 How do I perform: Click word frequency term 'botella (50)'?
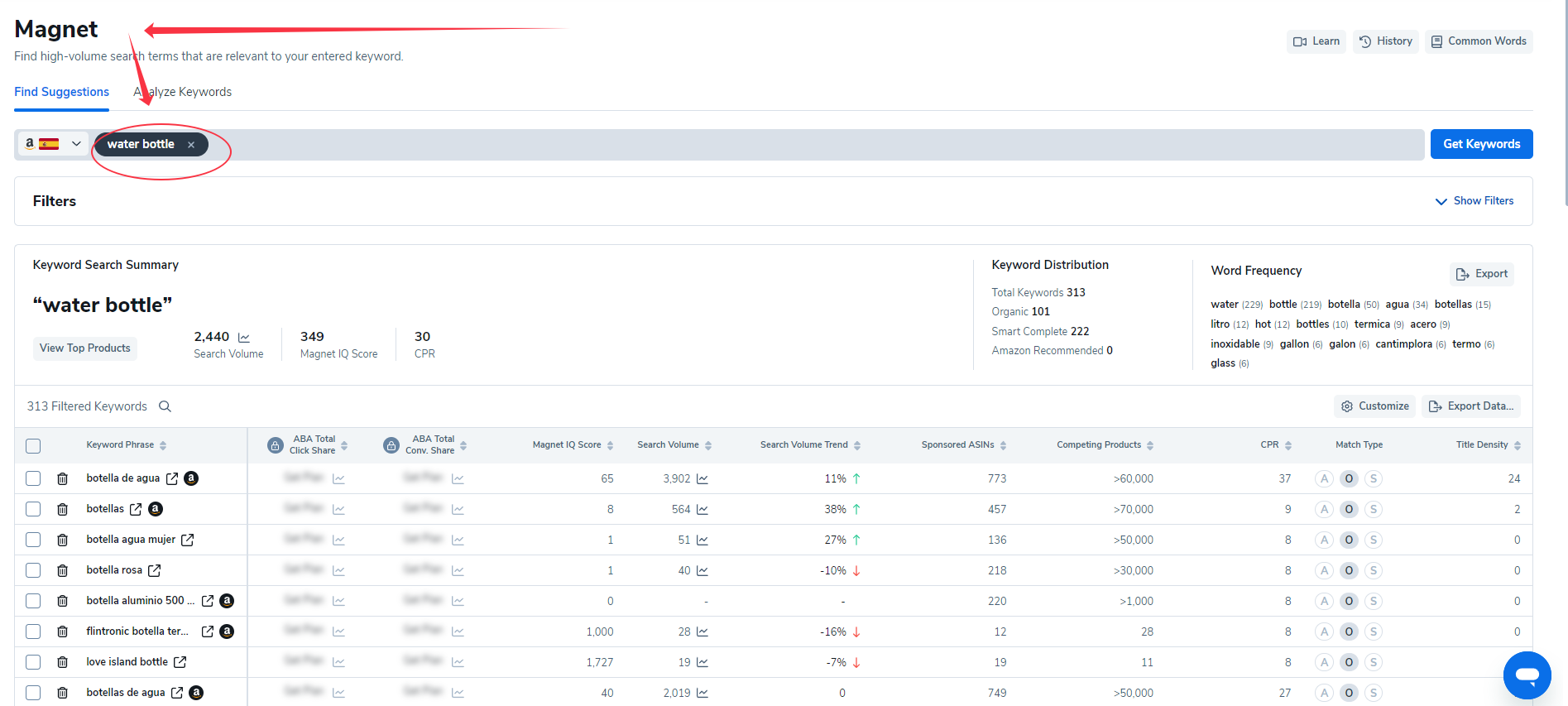(1353, 305)
